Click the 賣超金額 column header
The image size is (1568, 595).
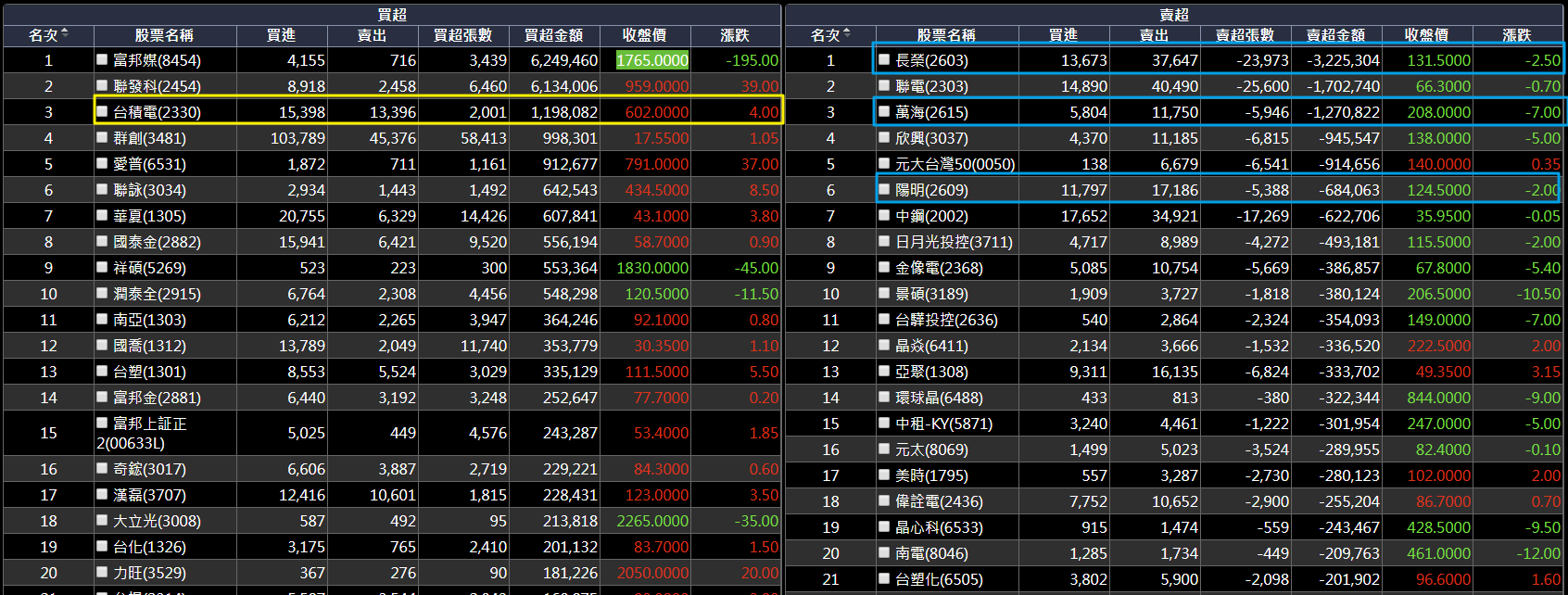point(1335,35)
